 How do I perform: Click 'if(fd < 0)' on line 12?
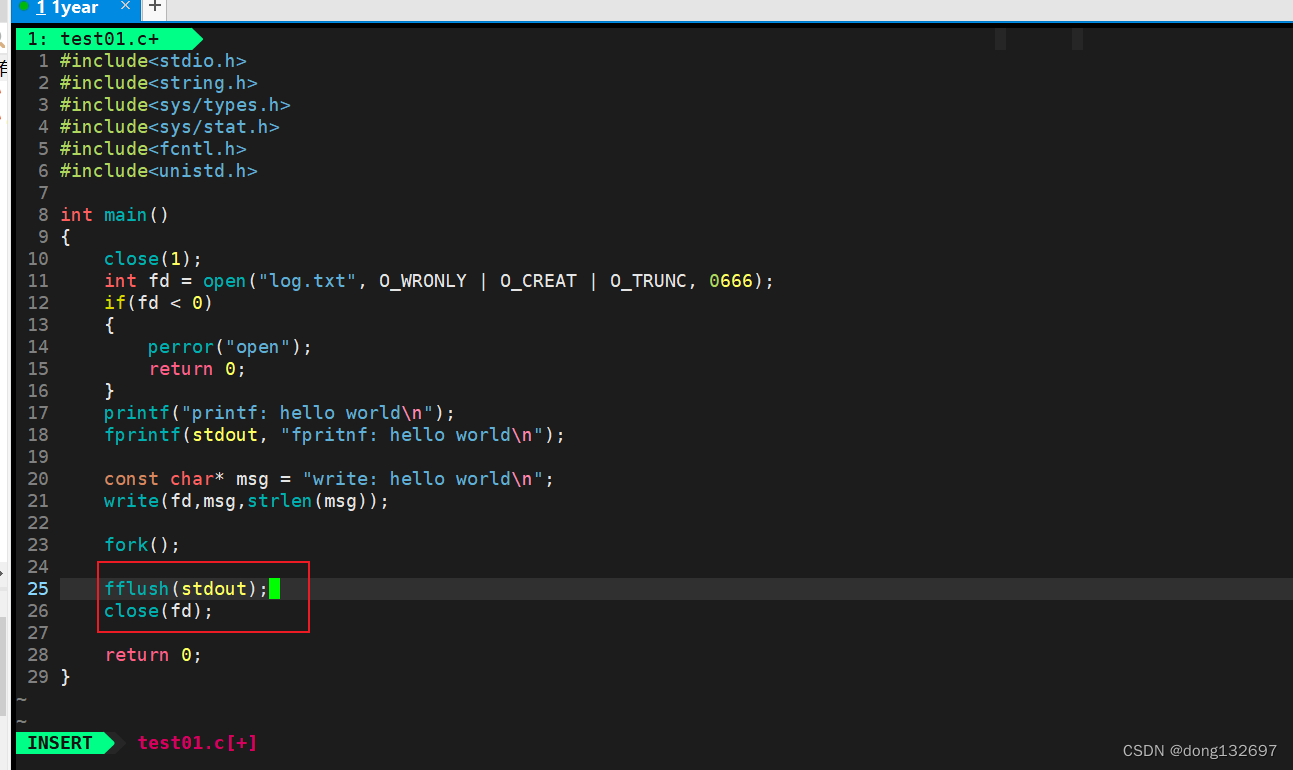click(x=159, y=303)
